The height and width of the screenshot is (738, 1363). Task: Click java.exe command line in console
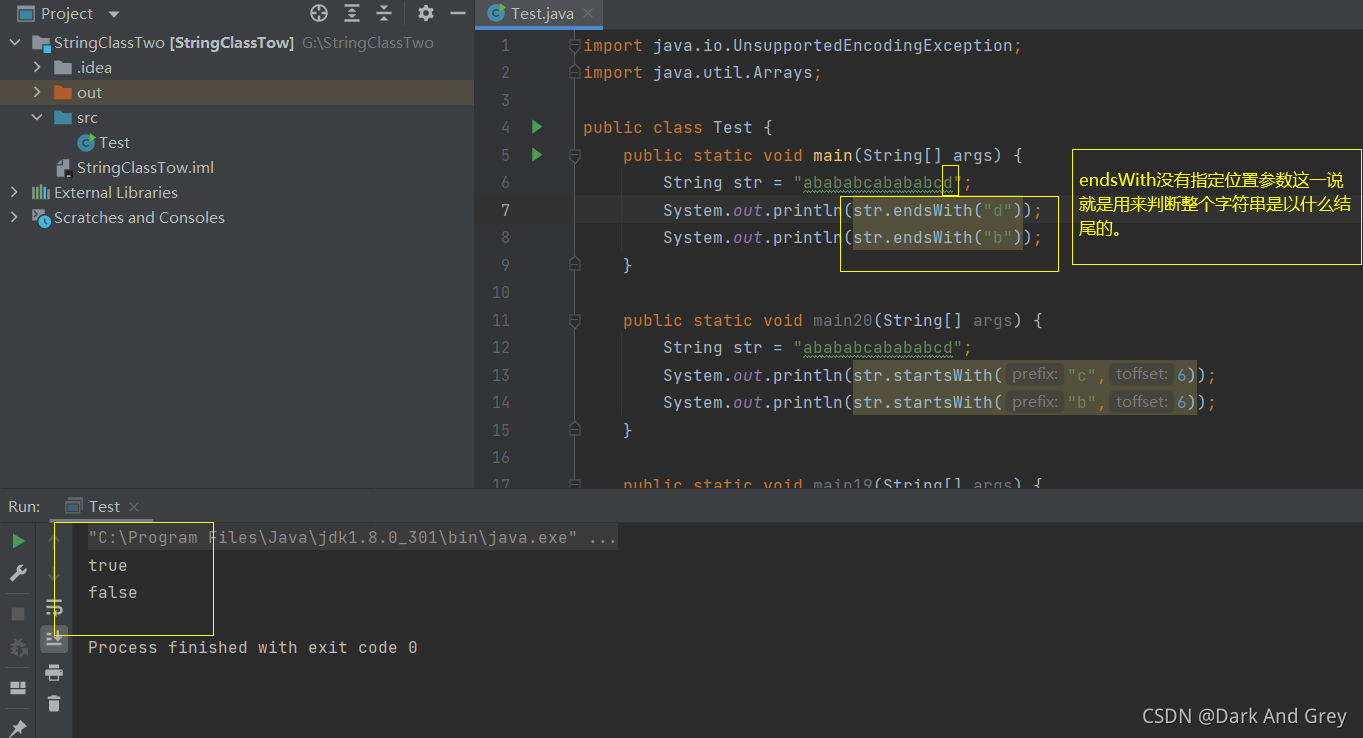click(352, 538)
